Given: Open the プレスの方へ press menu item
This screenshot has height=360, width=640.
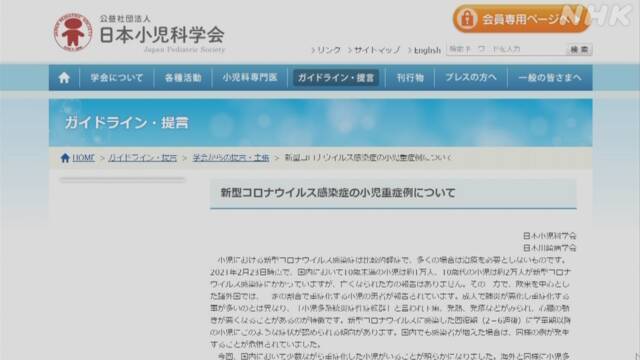Looking at the screenshot, I should (471, 78).
